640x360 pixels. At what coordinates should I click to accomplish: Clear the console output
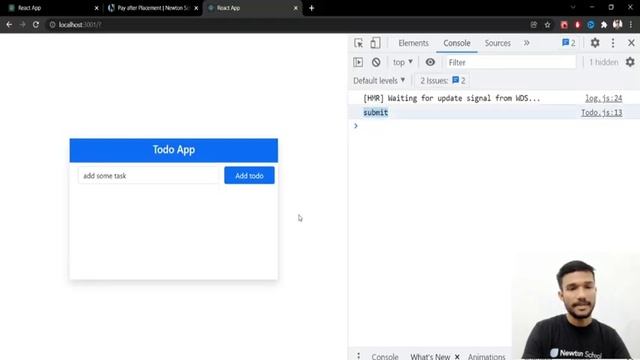[x=376, y=62]
